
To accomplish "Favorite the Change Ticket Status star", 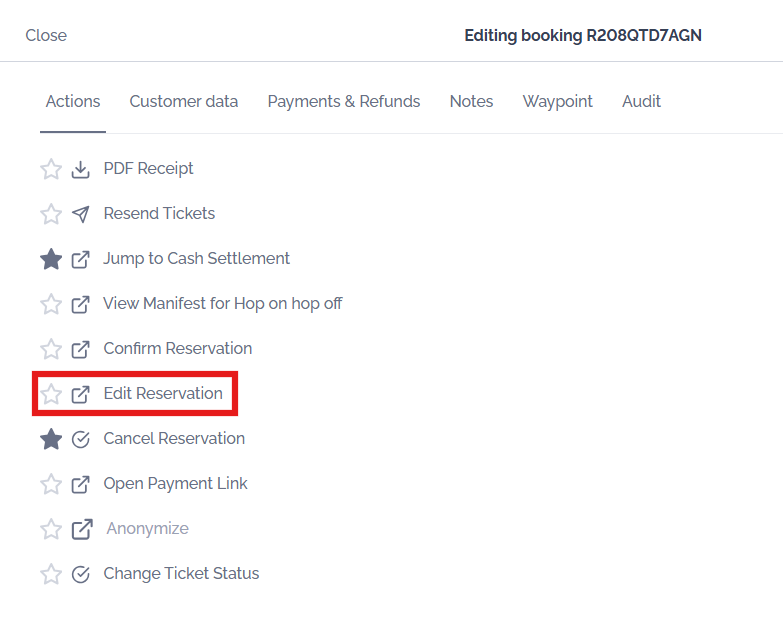I will click(51, 574).
